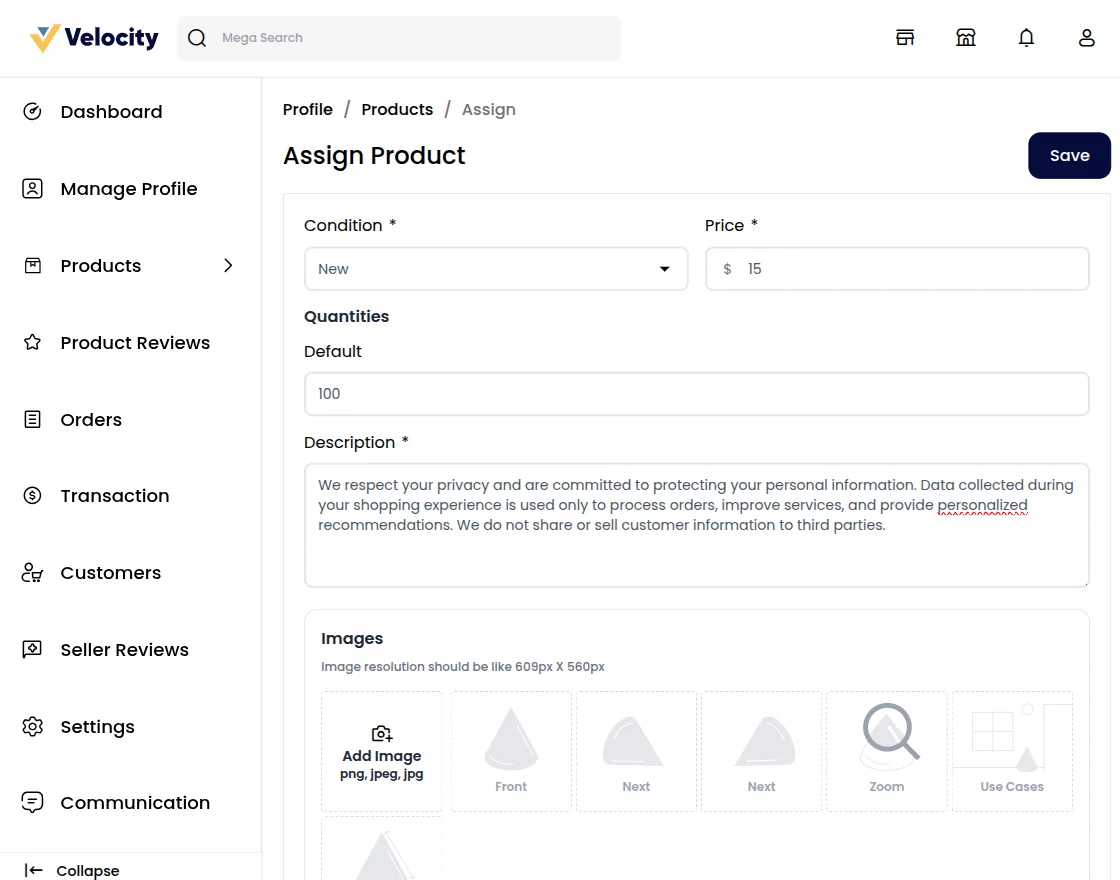Click the Communication chat icon
1120x880 pixels.
[31, 802]
